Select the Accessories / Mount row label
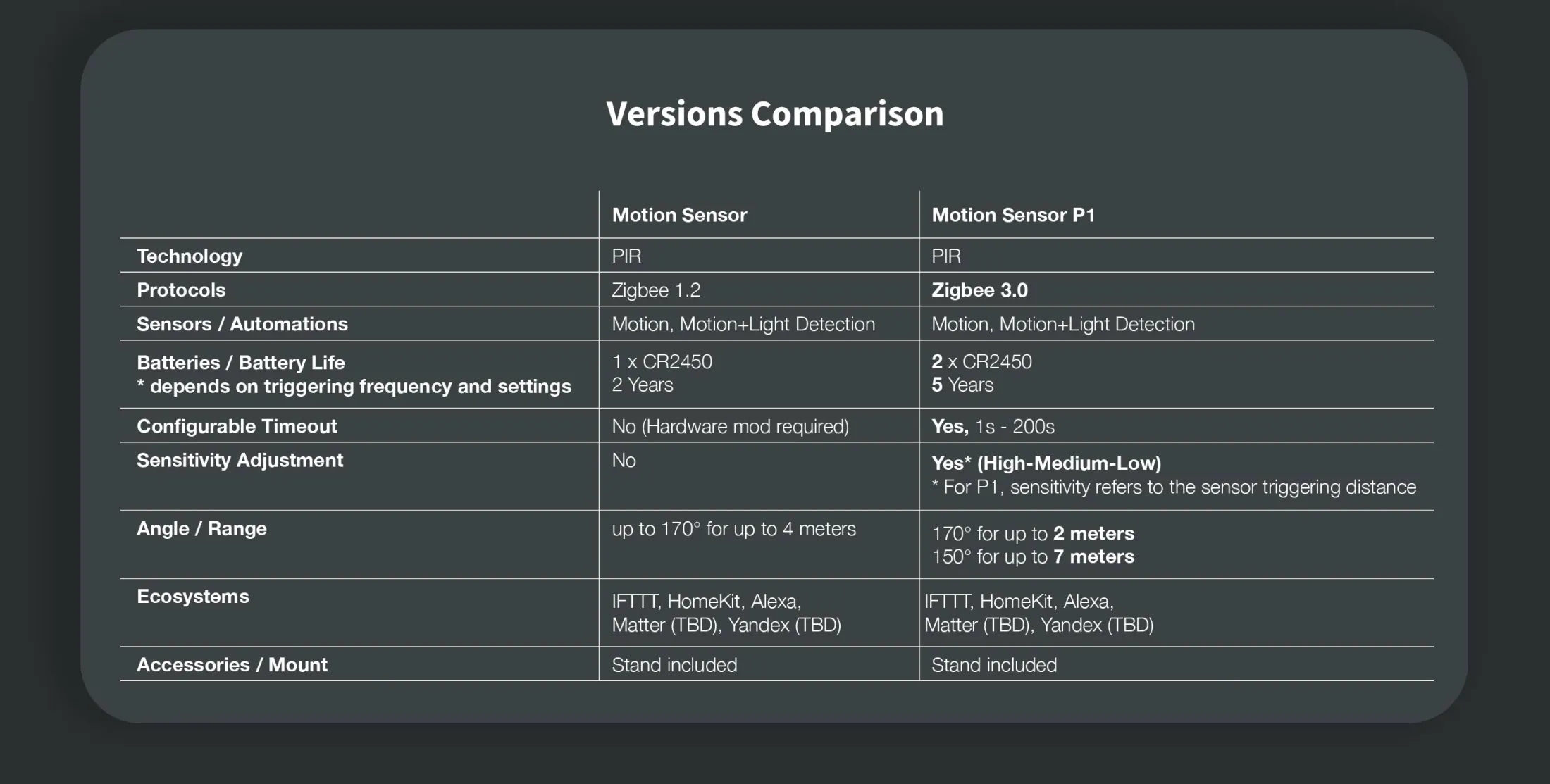This screenshot has width=1550, height=784. pos(232,665)
